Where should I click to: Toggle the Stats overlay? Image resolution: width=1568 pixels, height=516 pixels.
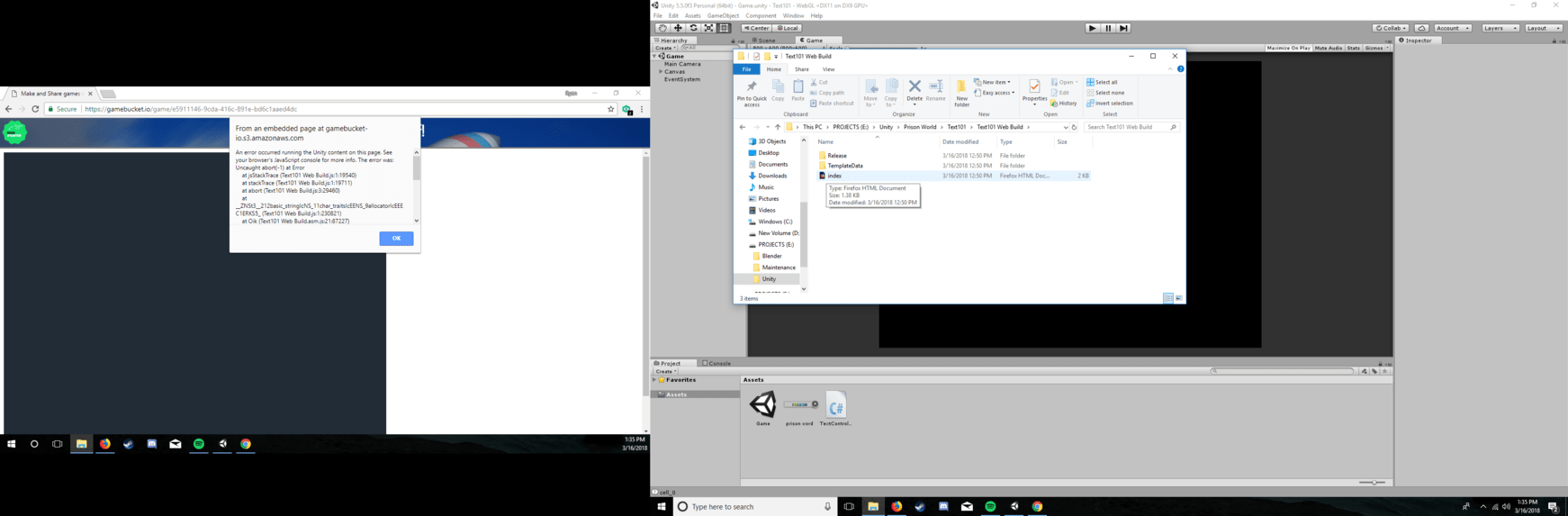pos(1353,48)
